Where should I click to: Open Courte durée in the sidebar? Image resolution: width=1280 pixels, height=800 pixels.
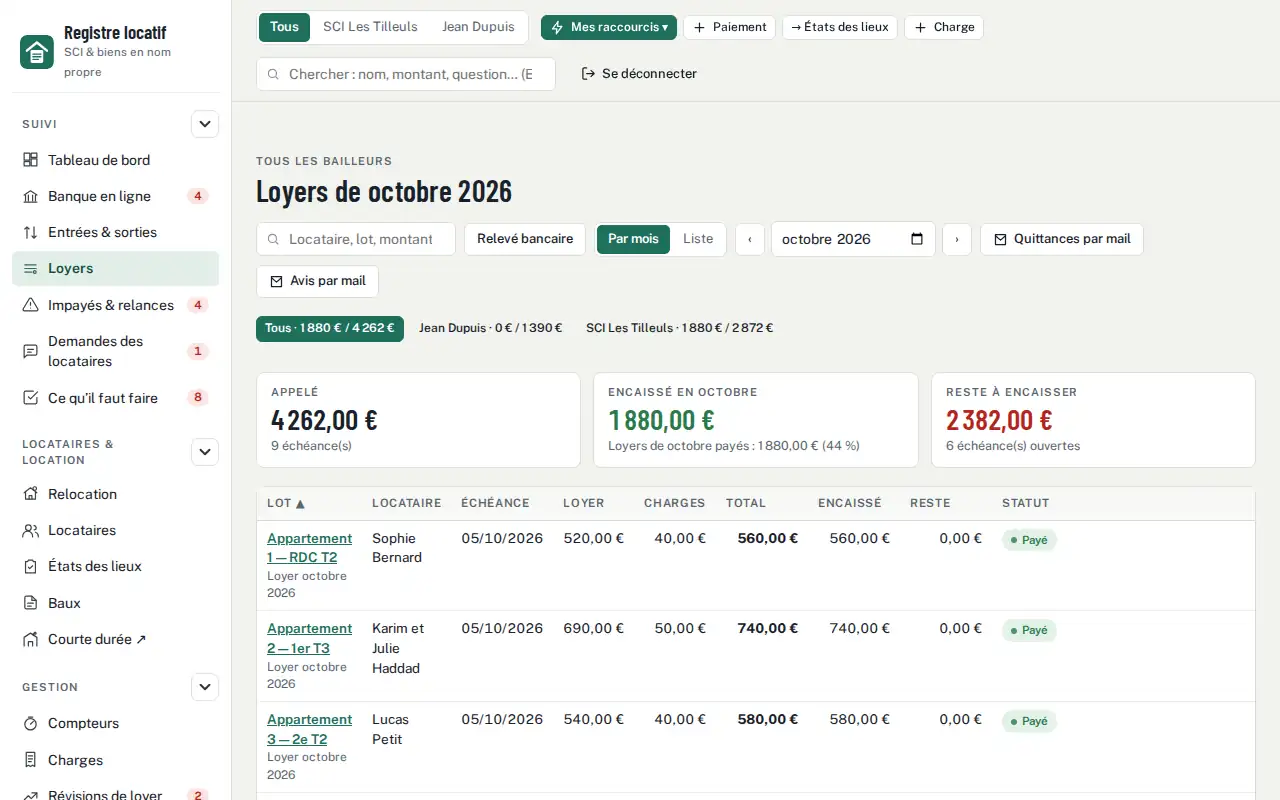pos(115,639)
